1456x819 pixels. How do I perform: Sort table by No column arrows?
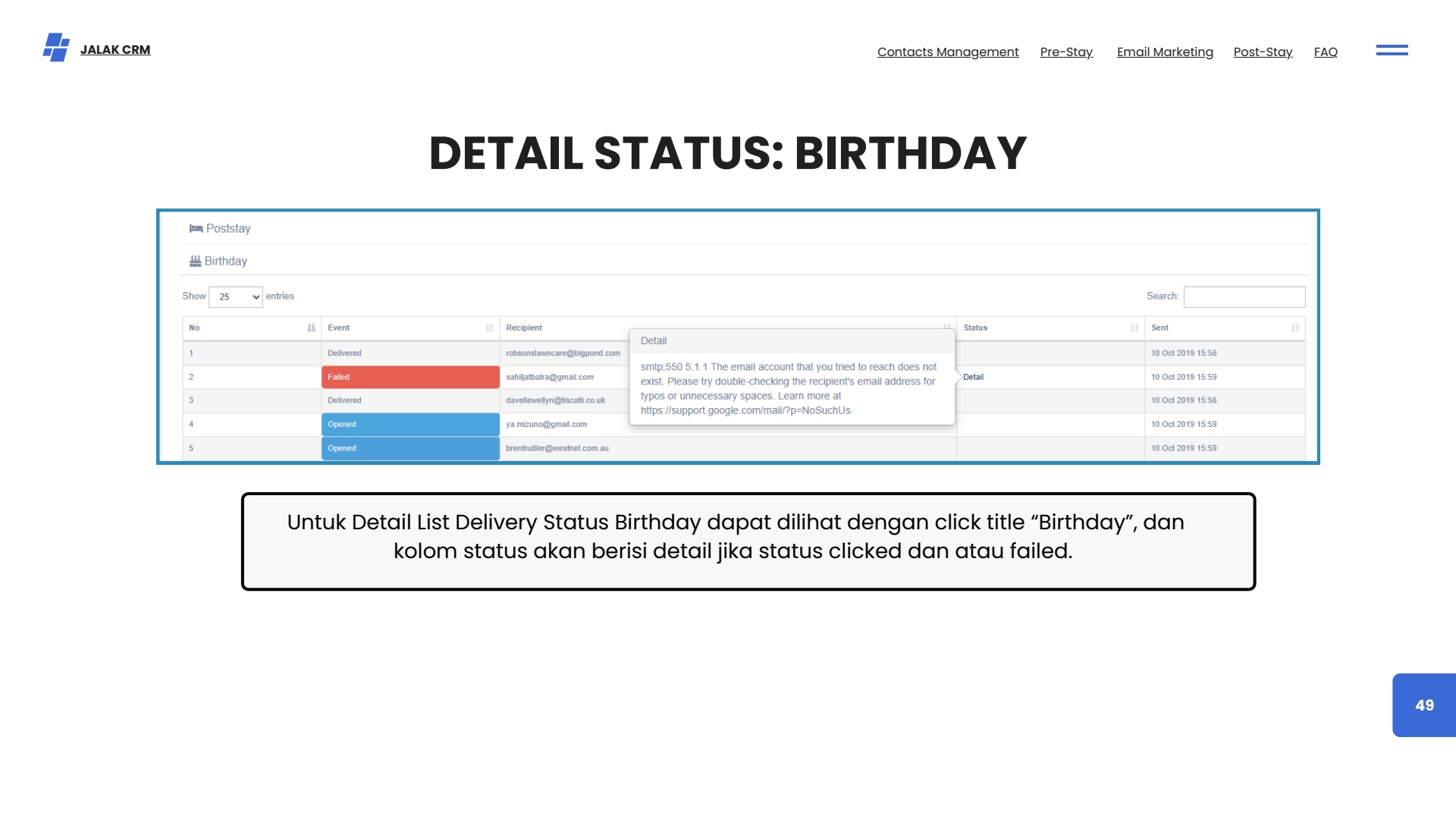(x=311, y=328)
